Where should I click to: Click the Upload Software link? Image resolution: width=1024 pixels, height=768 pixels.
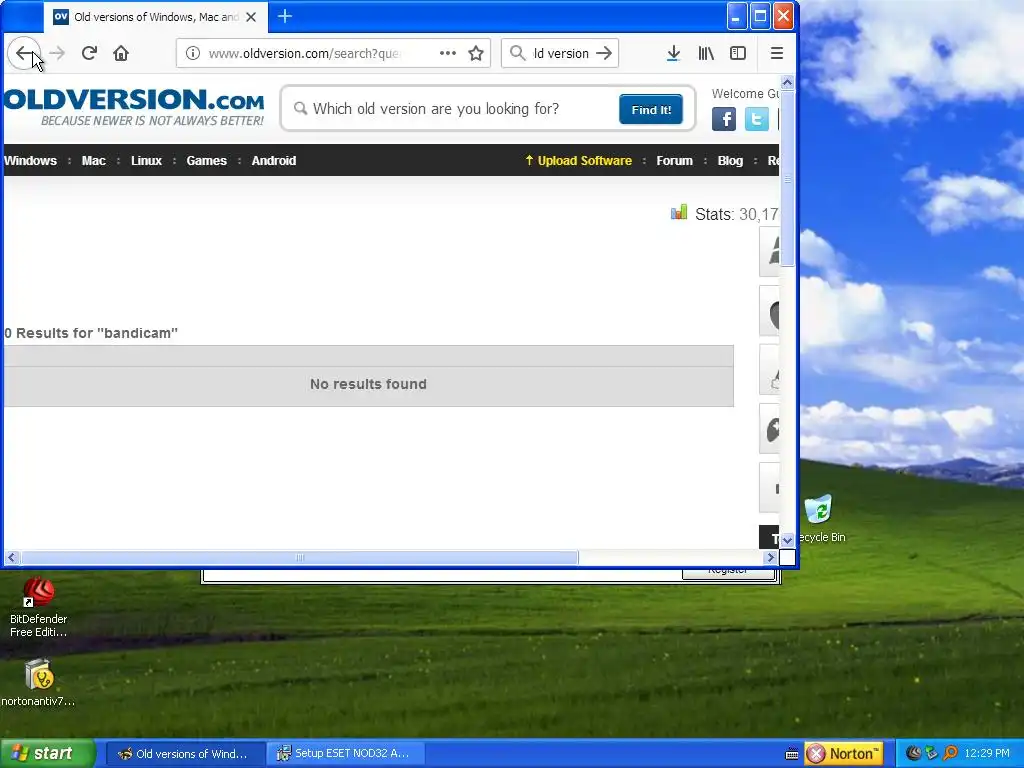(x=579, y=161)
